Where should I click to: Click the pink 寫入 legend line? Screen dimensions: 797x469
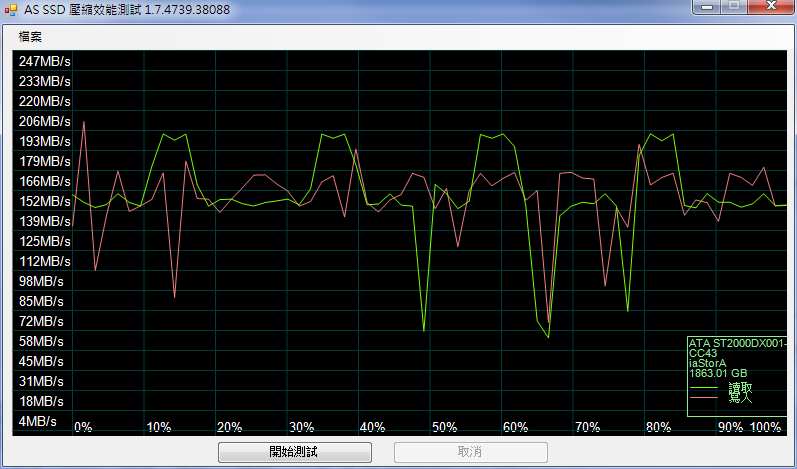[703, 398]
